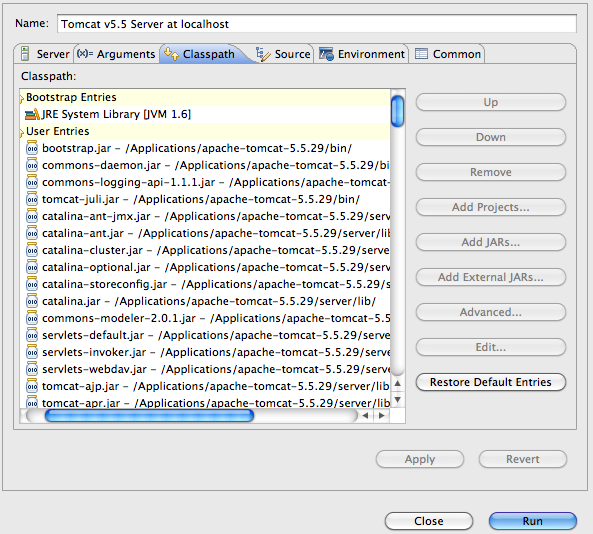This screenshot has width=593, height=534.
Task: Click the servlets-invoker.jar file icon
Action: 32,352
